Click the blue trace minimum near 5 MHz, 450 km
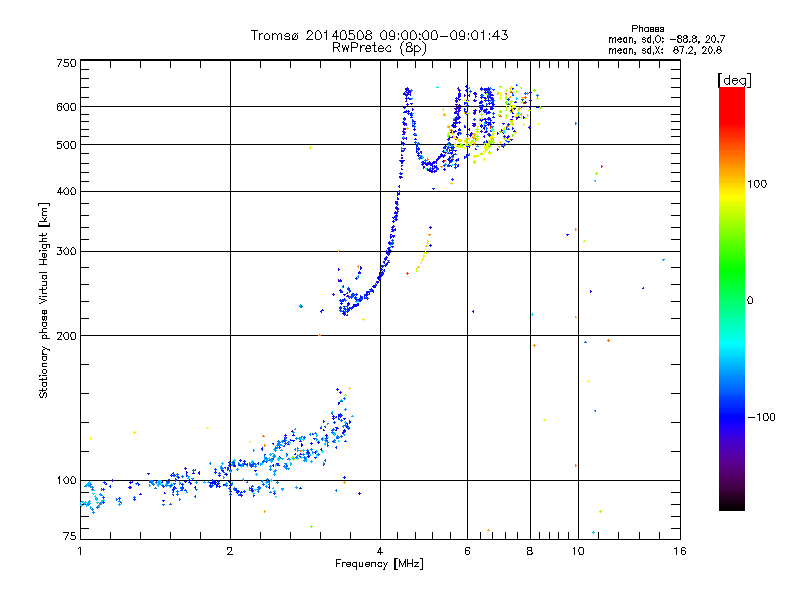The height and width of the screenshot is (600, 800). tap(432, 167)
